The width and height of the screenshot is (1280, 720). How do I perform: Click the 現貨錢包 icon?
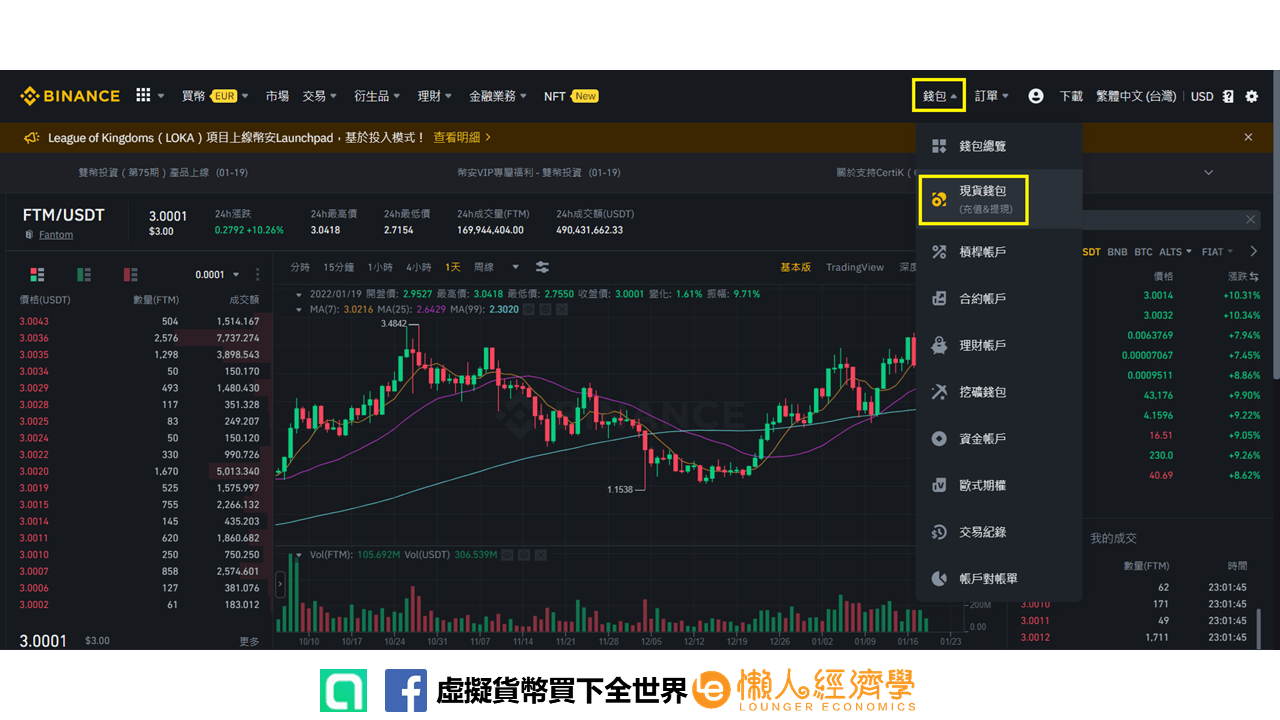point(939,199)
